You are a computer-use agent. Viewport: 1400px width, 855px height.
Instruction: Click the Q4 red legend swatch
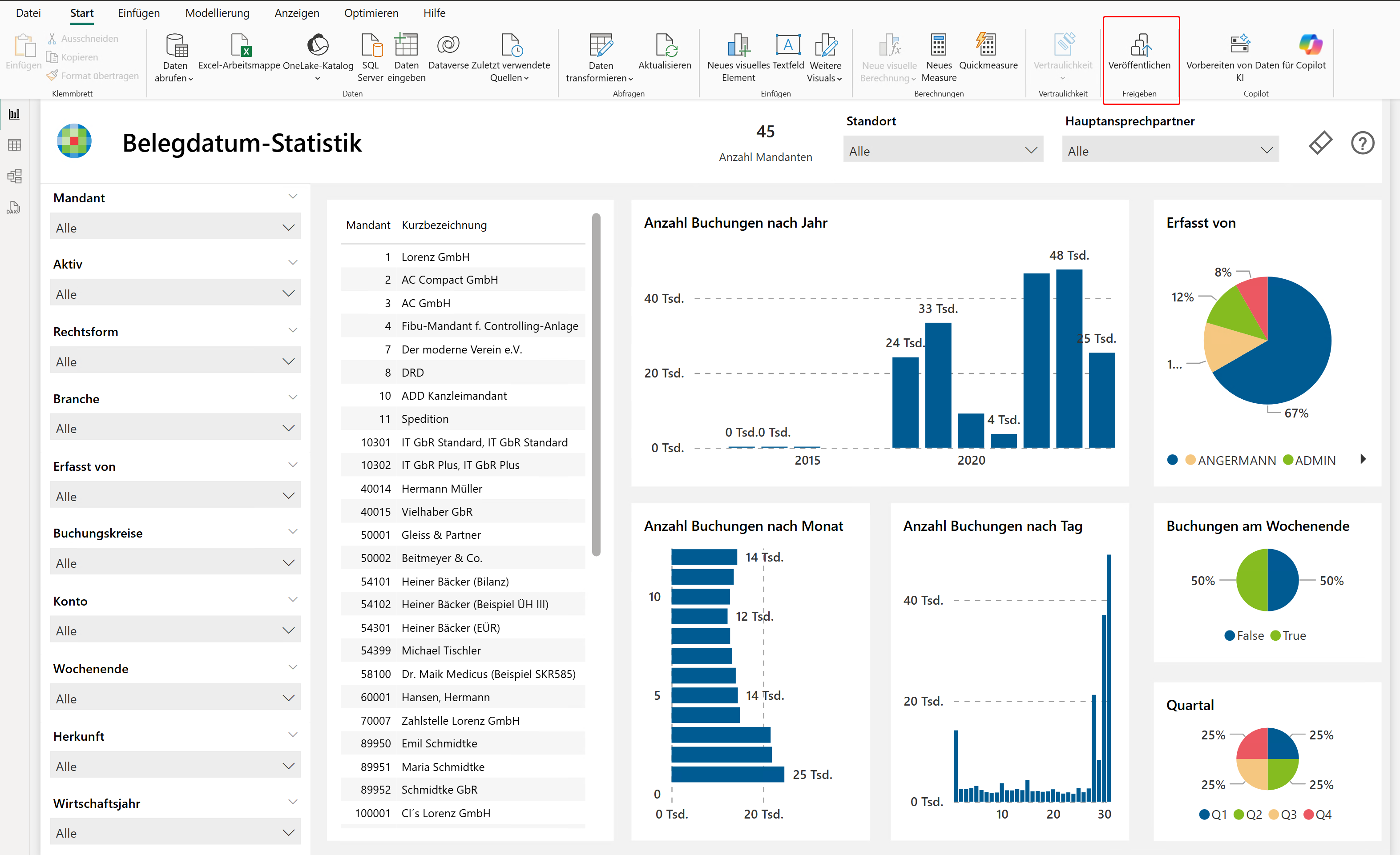[x=1308, y=814]
